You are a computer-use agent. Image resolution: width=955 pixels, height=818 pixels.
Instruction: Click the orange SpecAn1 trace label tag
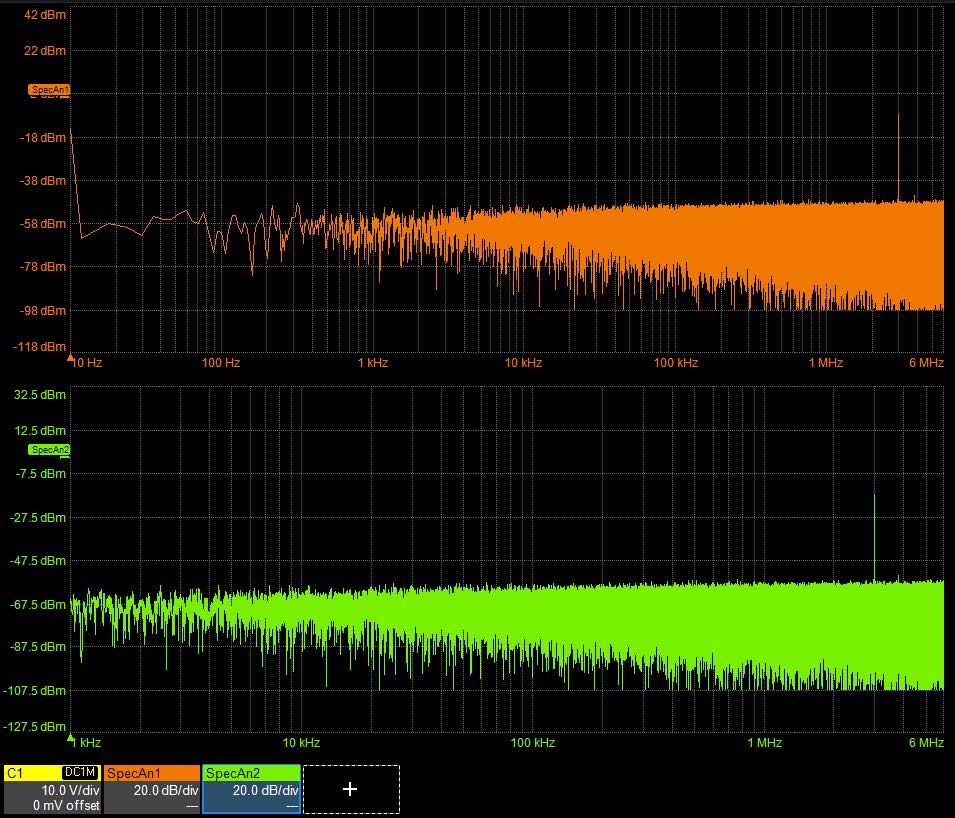(49, 90)
